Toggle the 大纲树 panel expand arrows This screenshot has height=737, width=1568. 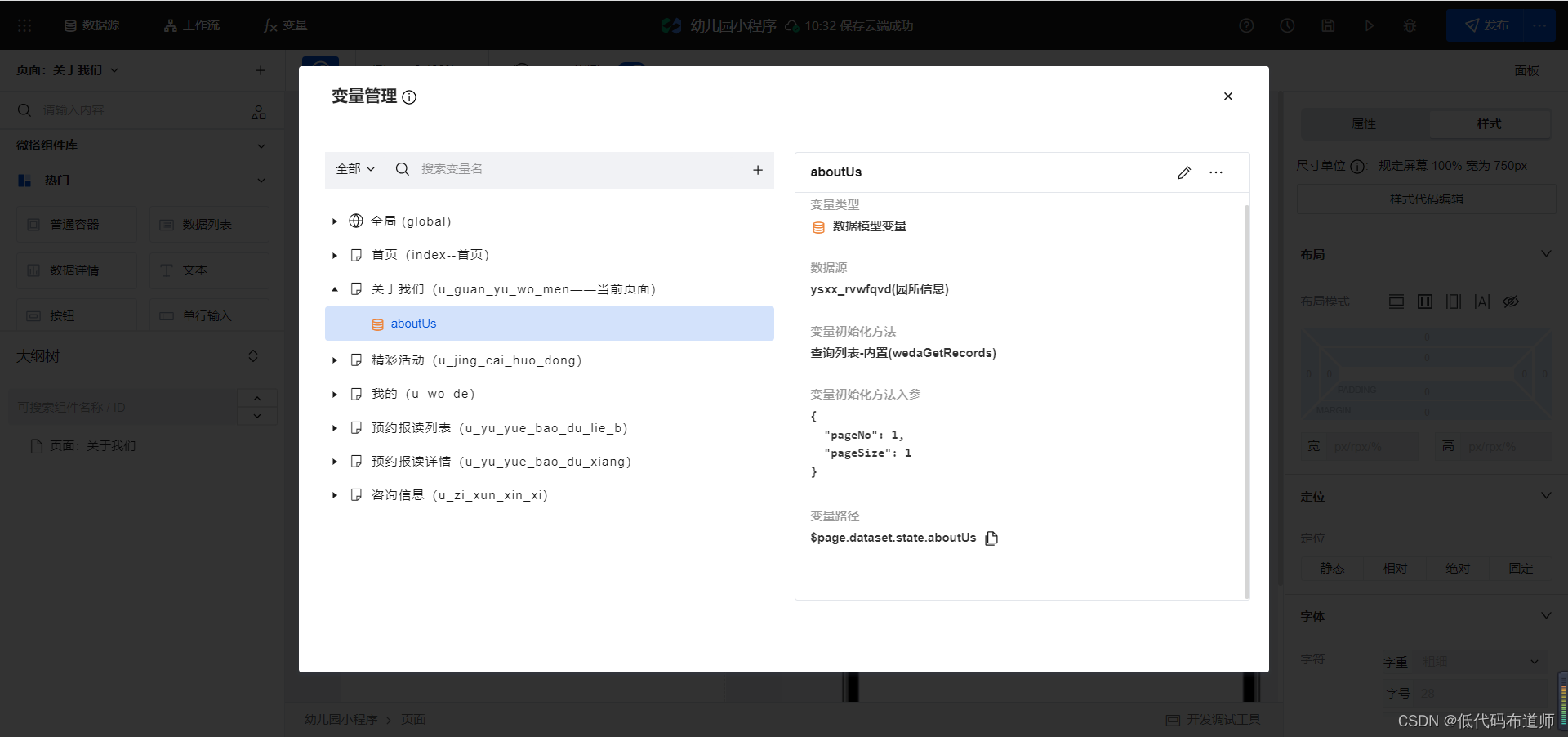[x=253, y=356]
